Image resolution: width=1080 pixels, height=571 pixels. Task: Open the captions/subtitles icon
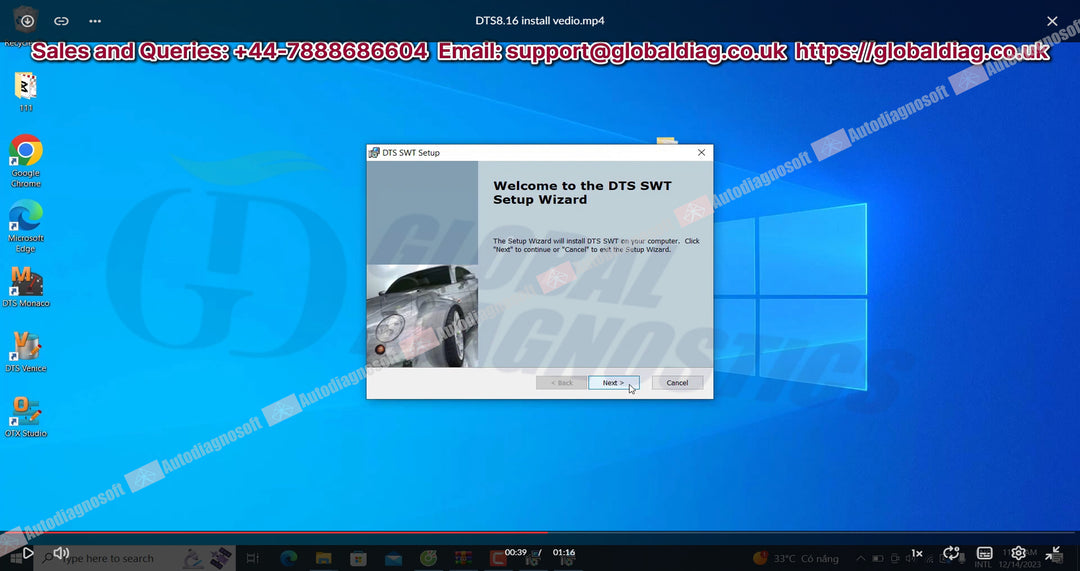[x=985, y=553]
